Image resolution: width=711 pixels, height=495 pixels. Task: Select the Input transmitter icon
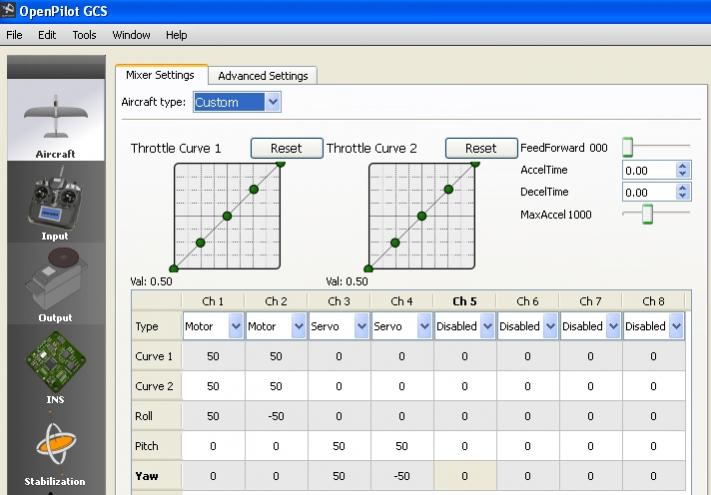click(x=55, y=203)
